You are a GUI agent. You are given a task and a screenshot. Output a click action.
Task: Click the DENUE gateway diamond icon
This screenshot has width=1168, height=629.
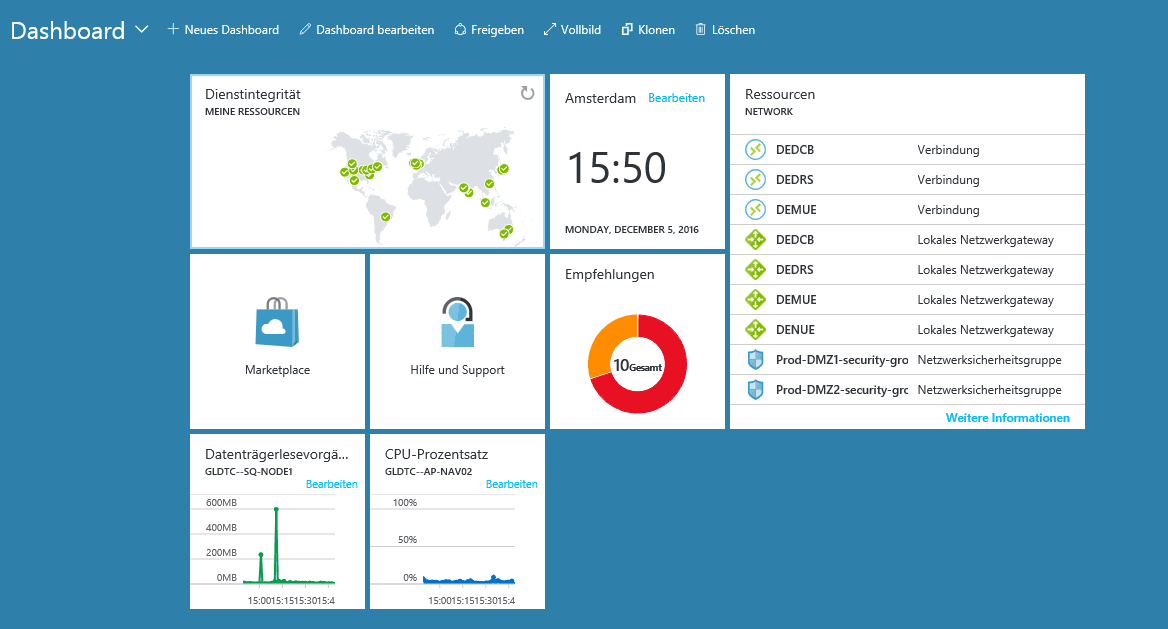[x=755, y=330]
